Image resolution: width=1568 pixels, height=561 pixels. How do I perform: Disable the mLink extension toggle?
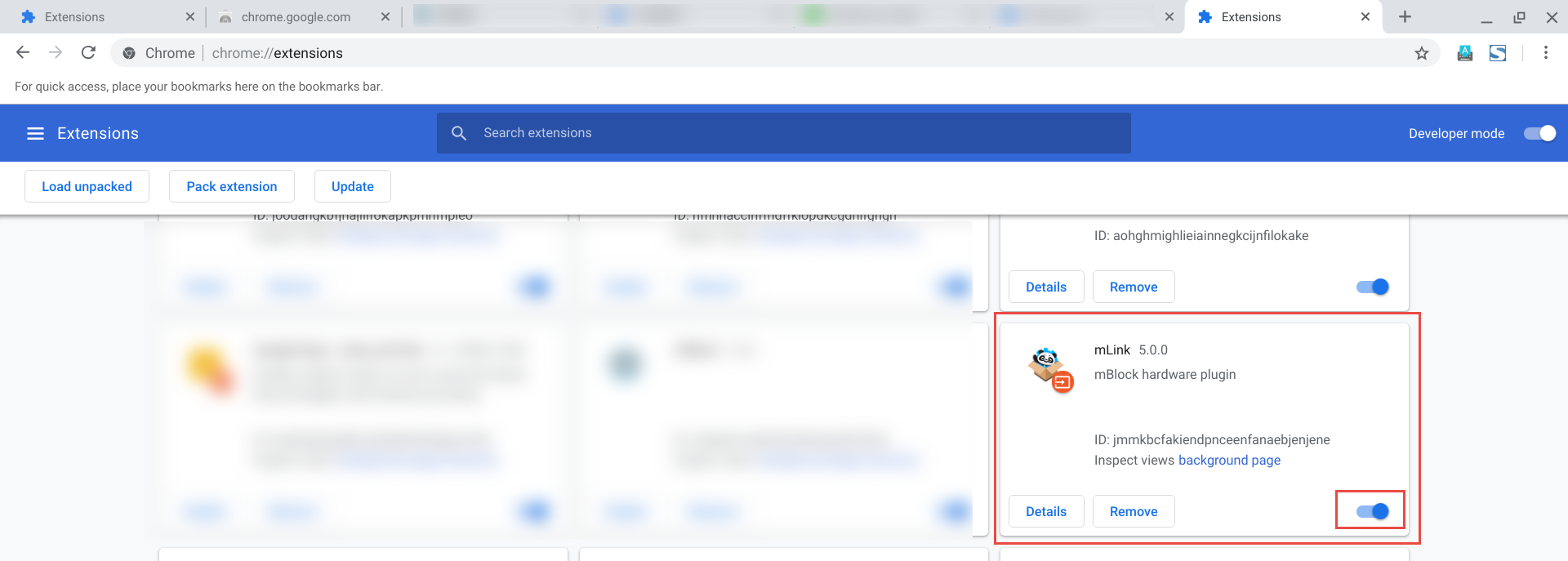[1373, 511]
